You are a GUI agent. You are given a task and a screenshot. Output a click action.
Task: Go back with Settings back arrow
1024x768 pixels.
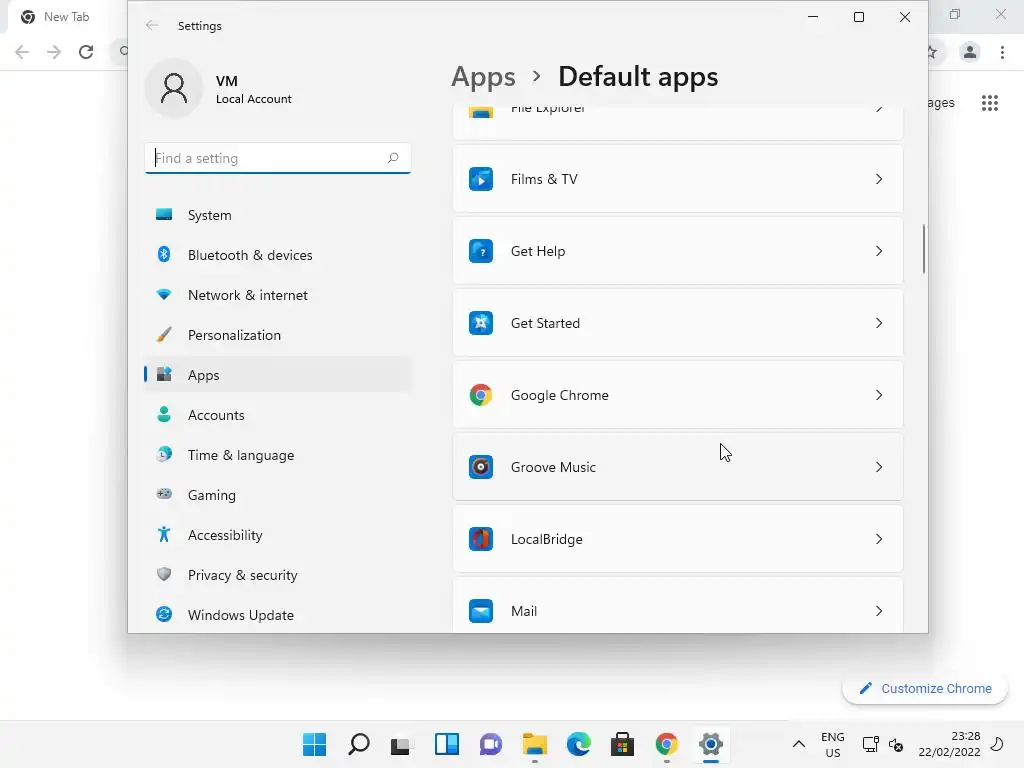[152, 25]
